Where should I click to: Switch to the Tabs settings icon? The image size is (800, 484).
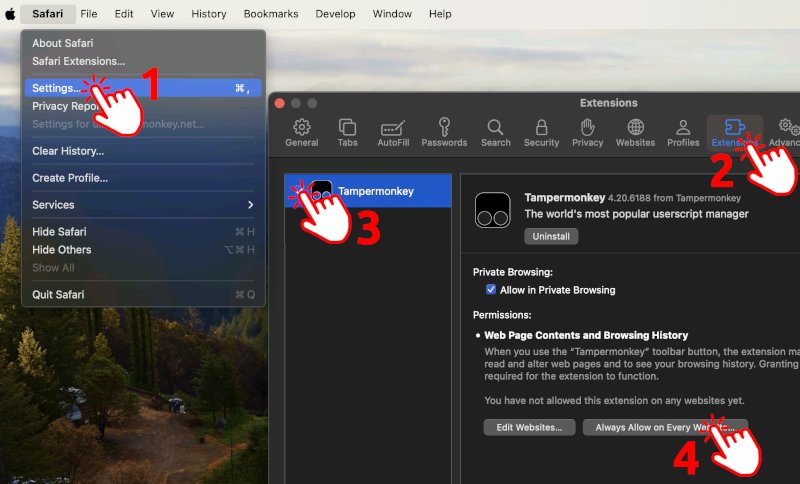point(347,132)
